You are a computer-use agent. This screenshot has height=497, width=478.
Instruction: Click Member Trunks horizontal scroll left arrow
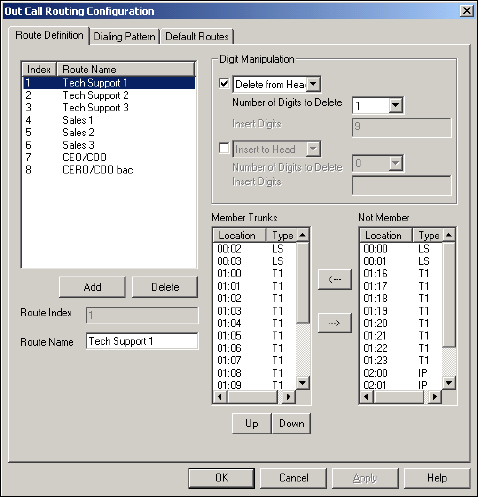coord(220,397)
